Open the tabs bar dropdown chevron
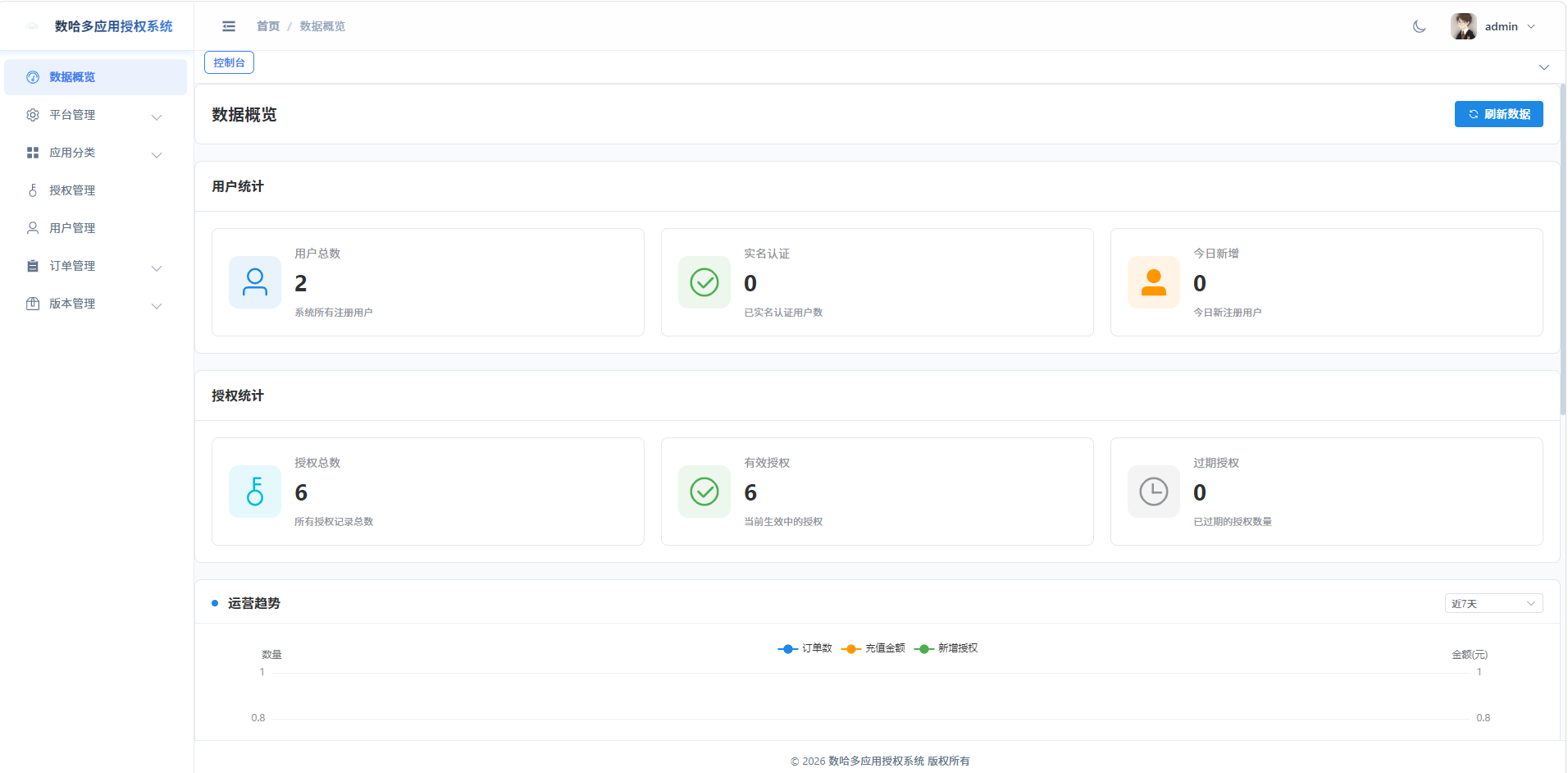 [x=1544, y=67]
